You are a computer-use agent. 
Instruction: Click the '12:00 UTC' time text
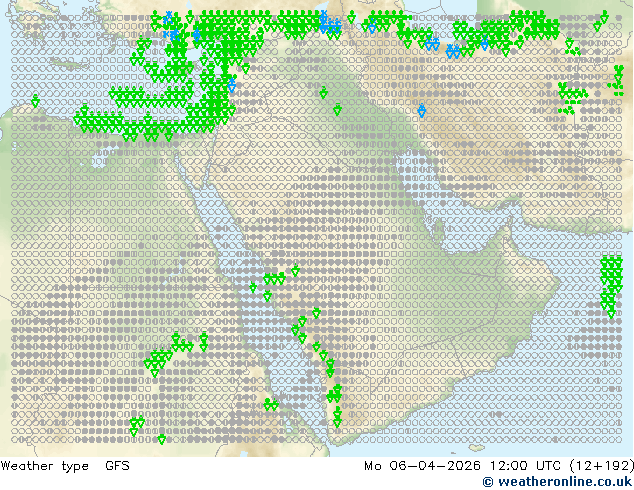525,466
